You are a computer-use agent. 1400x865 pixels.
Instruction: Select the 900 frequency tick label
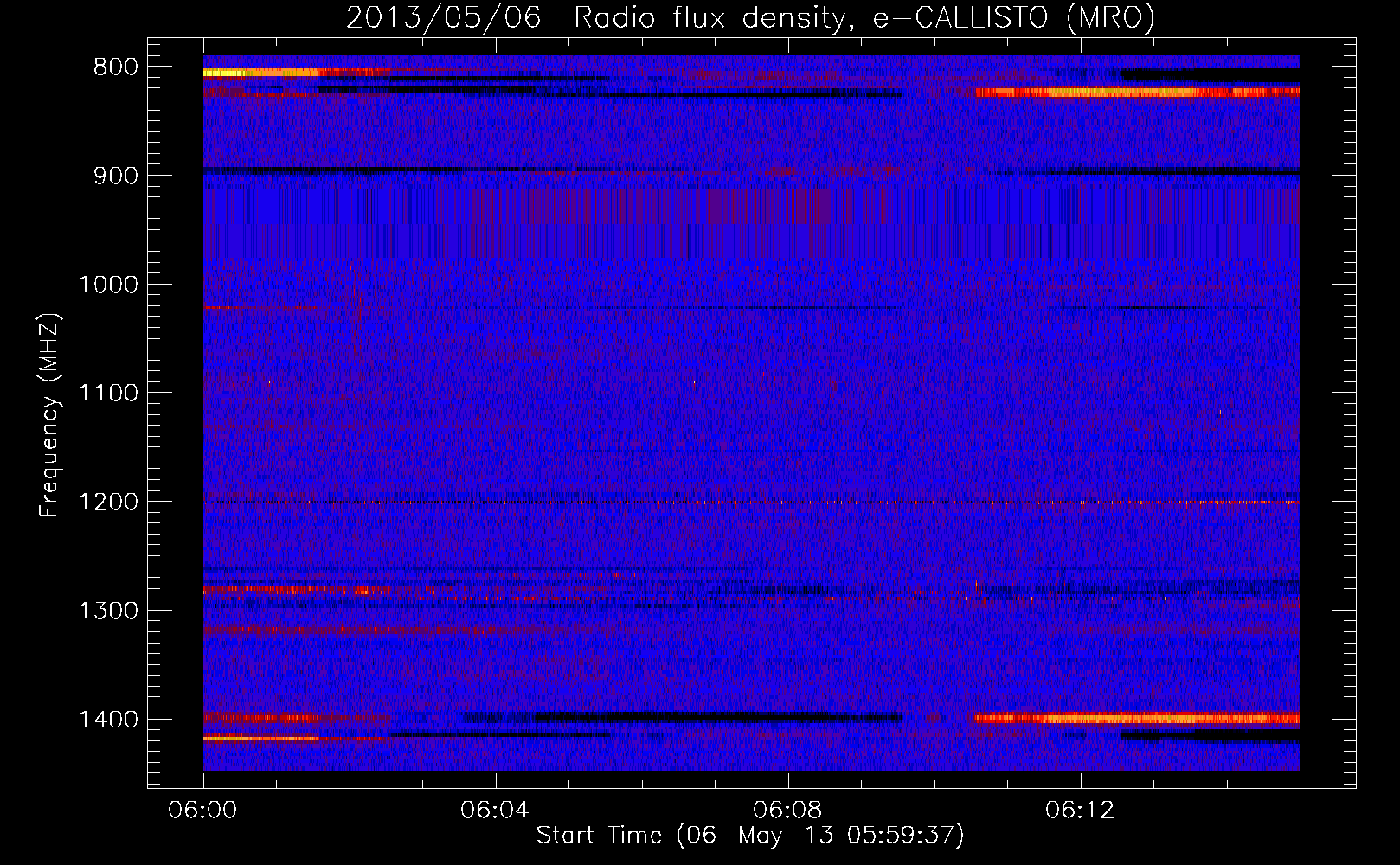pos(114,176)
